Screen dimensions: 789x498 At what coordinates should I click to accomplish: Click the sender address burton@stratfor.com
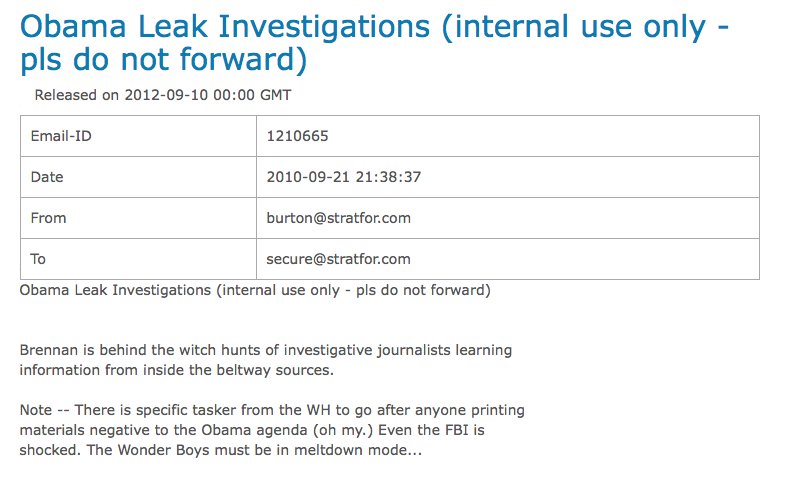point(338,218)
